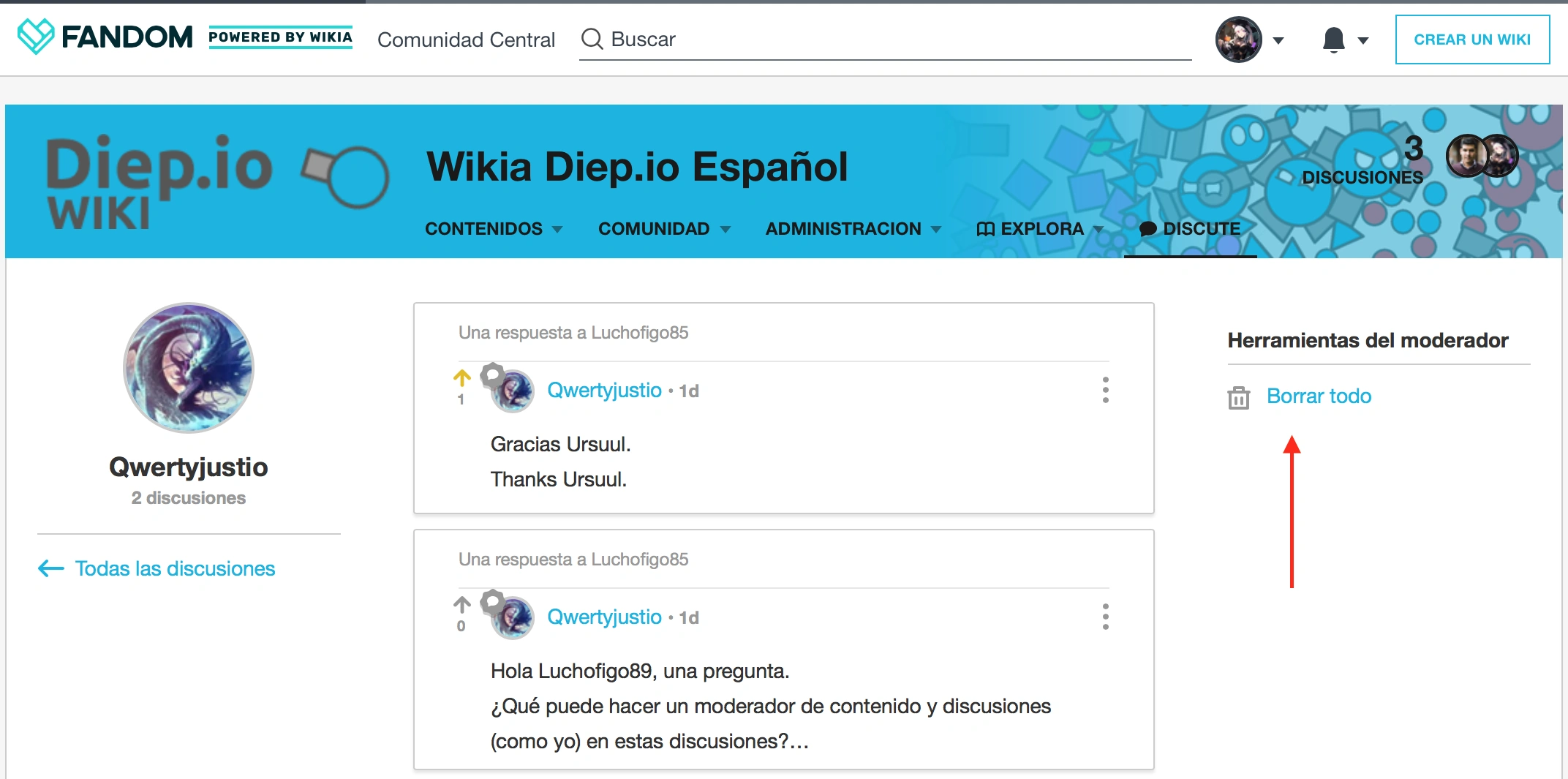Go to Todas las discusiones

[x=175, y=568]
